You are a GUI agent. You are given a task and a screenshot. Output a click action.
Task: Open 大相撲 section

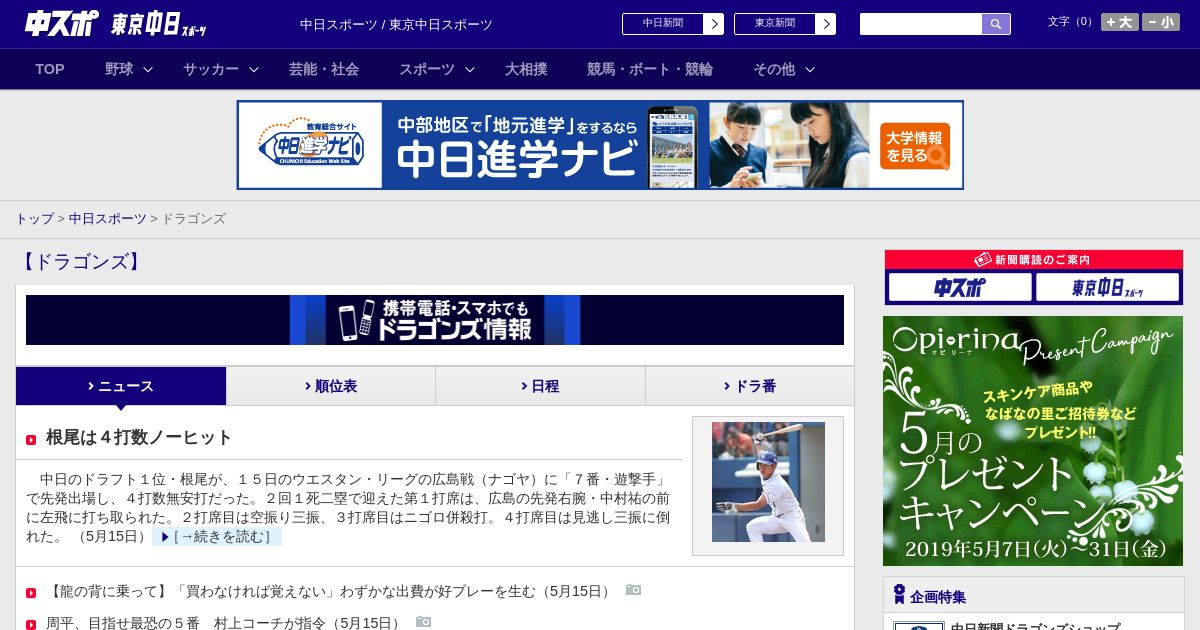tap(526, 69)
